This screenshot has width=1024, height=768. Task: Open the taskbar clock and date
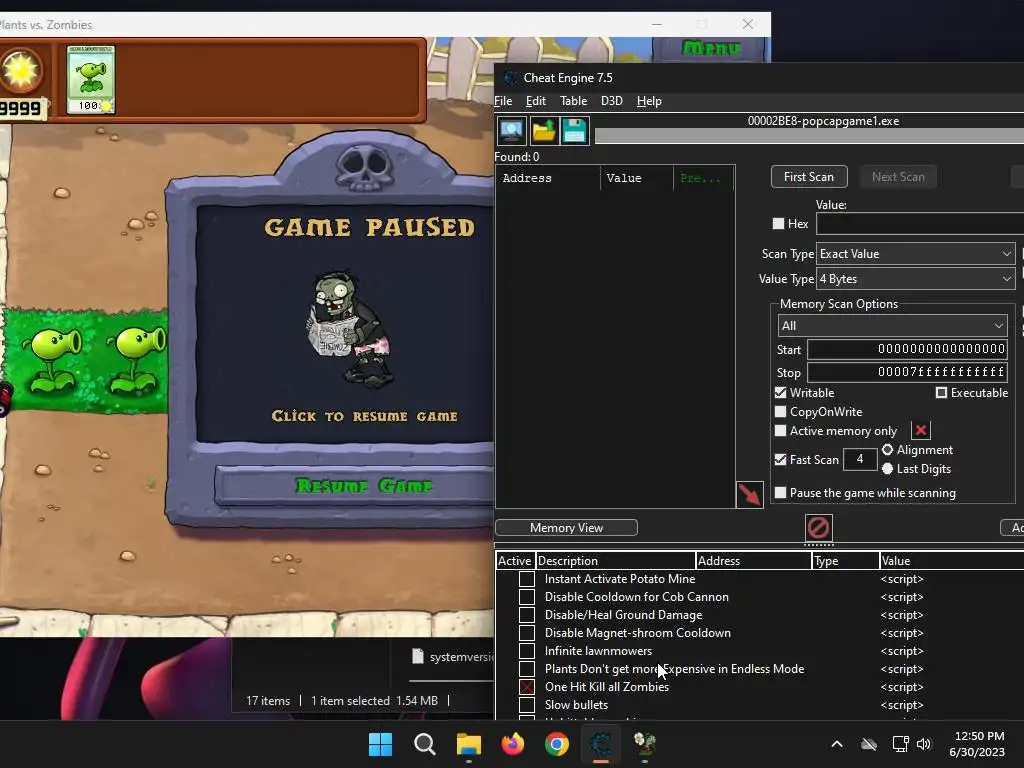pyautogui.click(x=978, y=744)
